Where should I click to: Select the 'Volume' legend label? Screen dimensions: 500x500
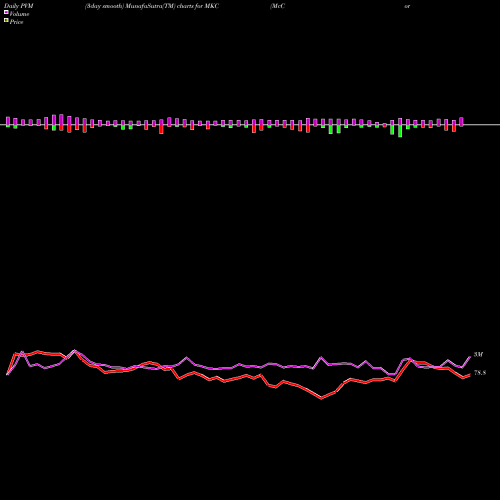click(x=19, y=14)
